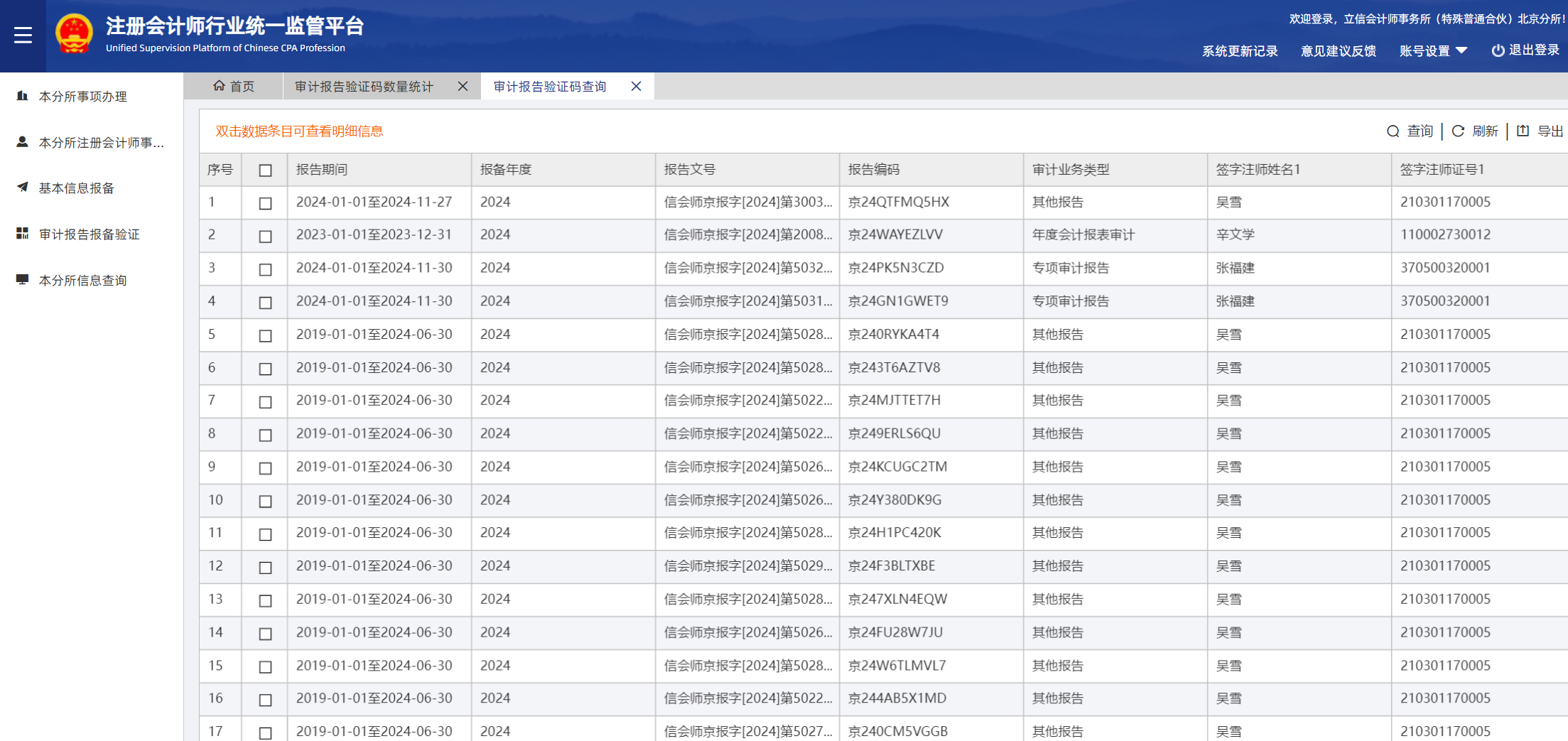The image size is (1568, 741).
Task: Click the 基本信息报备 paper plane icon
Action: tap(23, 188)
